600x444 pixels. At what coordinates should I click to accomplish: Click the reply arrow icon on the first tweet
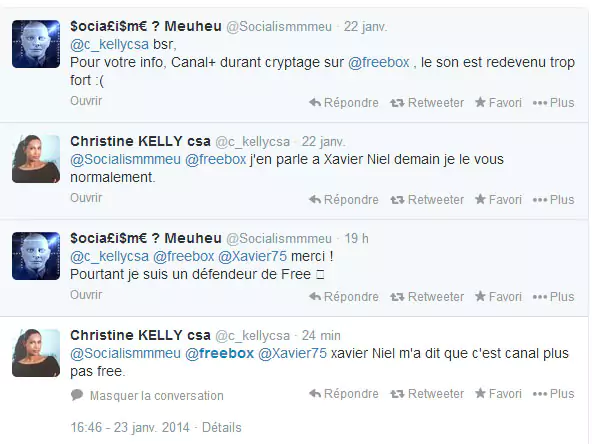tap(315, 103)
